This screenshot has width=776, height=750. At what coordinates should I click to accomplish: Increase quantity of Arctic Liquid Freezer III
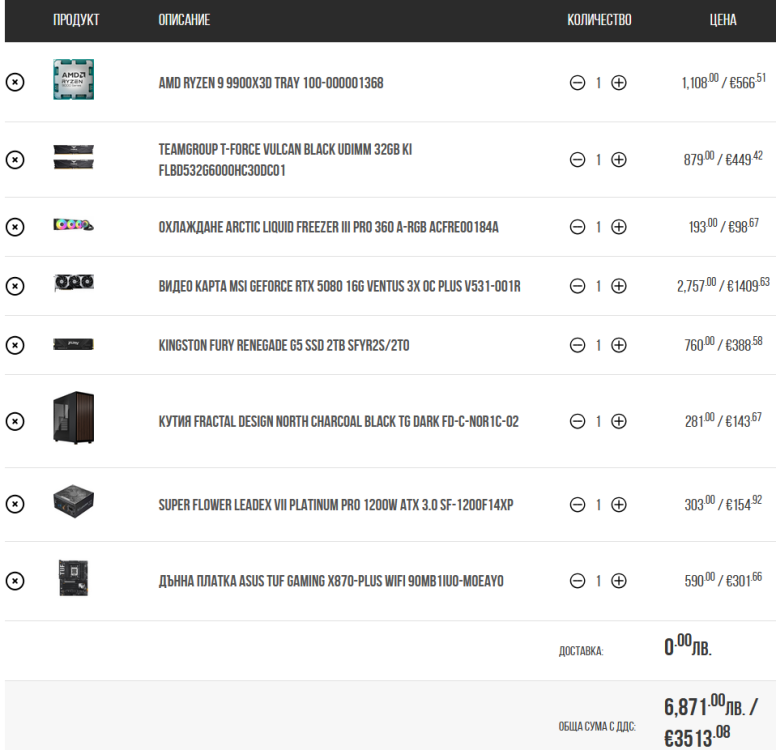coord(619,227)
